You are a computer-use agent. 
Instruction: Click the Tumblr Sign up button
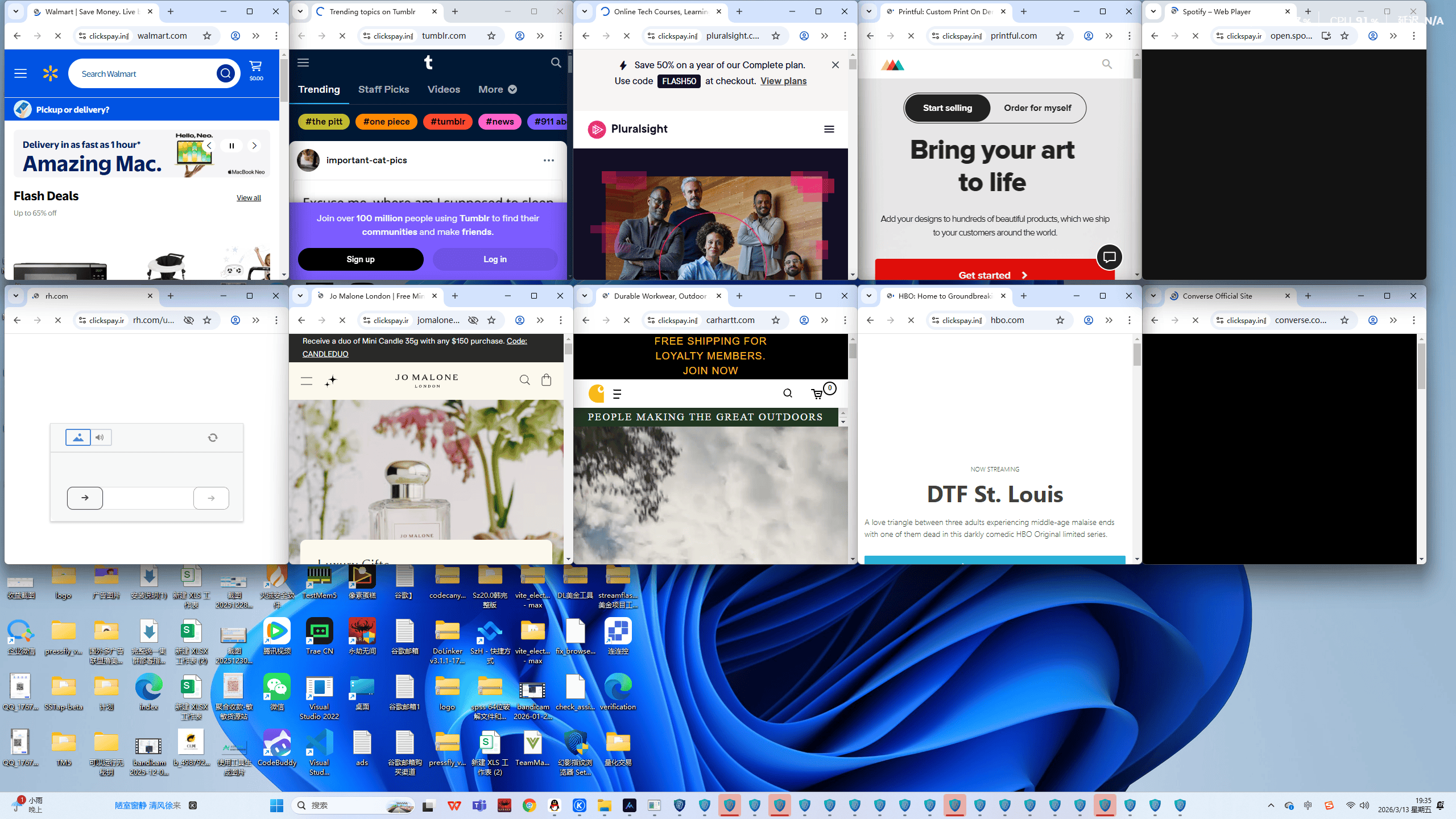[360, 259]
